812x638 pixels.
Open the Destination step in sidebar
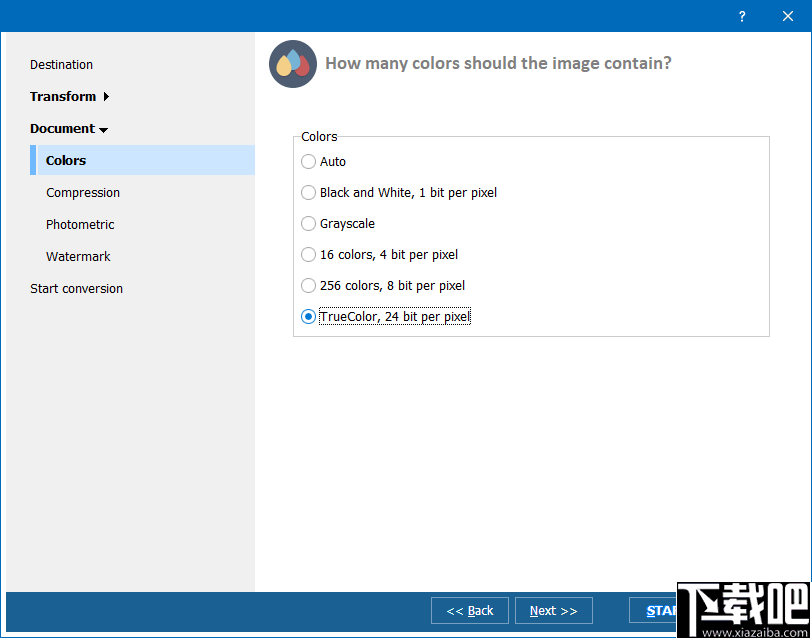tap(61, 65)
